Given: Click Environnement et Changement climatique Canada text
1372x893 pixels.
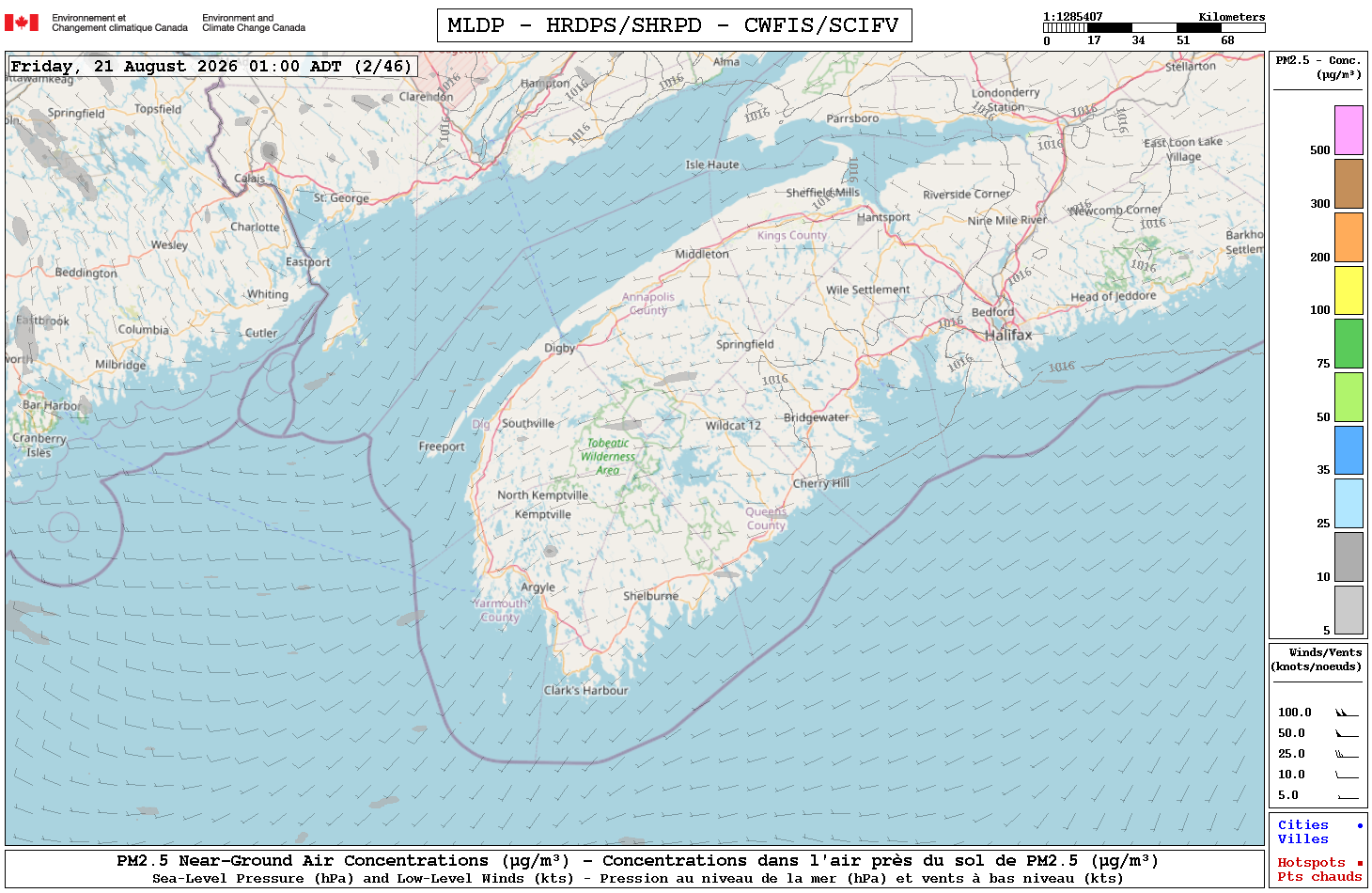Looking at the screenshot, I should pyautogui.click(x=119, y=23).
